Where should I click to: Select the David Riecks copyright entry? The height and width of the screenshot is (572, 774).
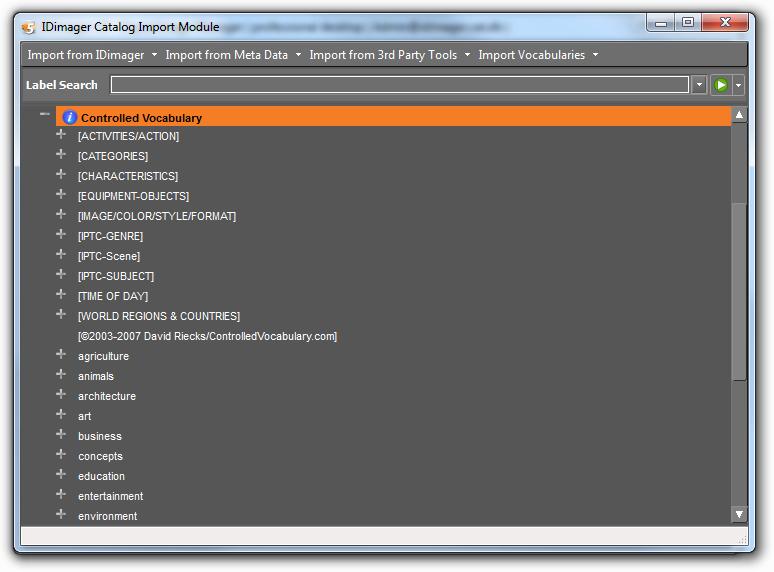[207, 336]
